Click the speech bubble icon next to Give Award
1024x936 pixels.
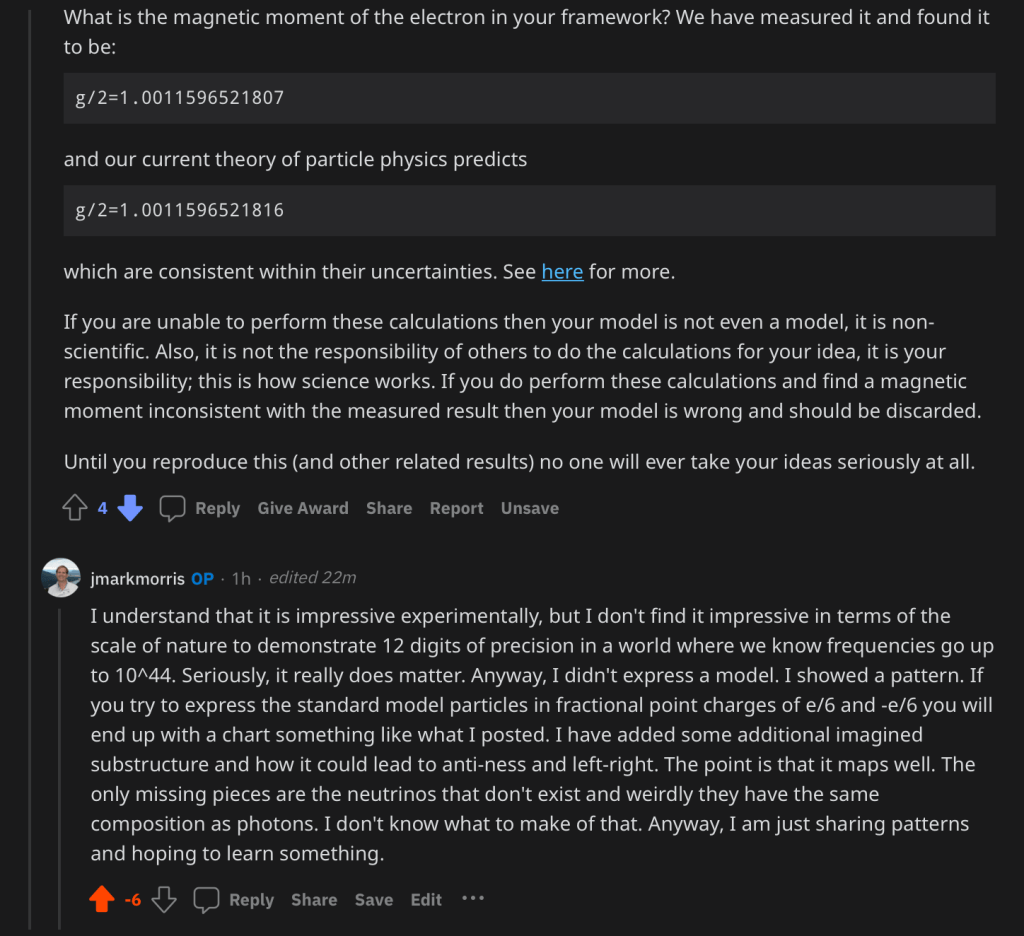click(x=173, y=508)
